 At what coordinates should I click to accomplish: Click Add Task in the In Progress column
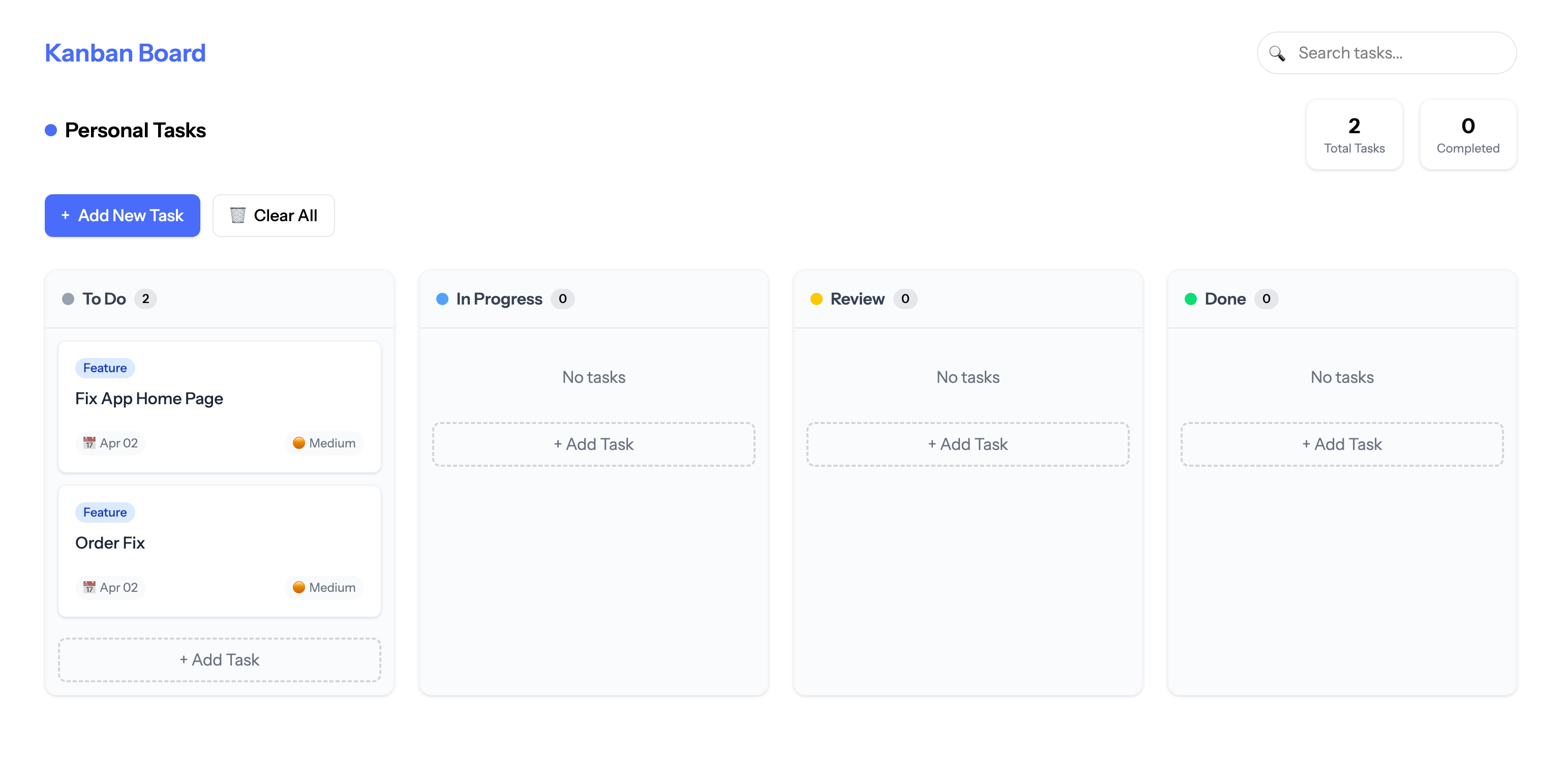pos(593,444)
